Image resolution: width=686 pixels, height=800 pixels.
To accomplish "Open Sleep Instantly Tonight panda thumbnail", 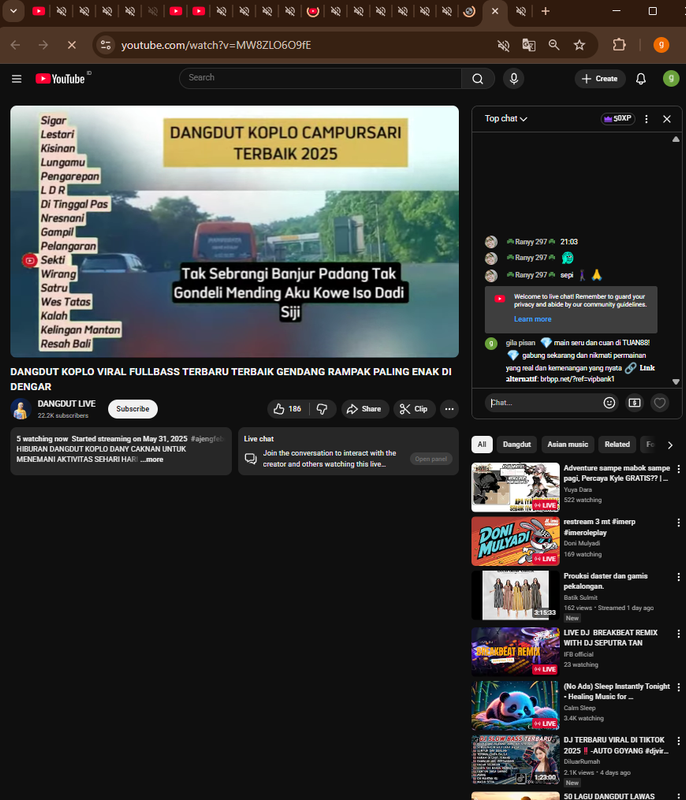I will 516,706.
